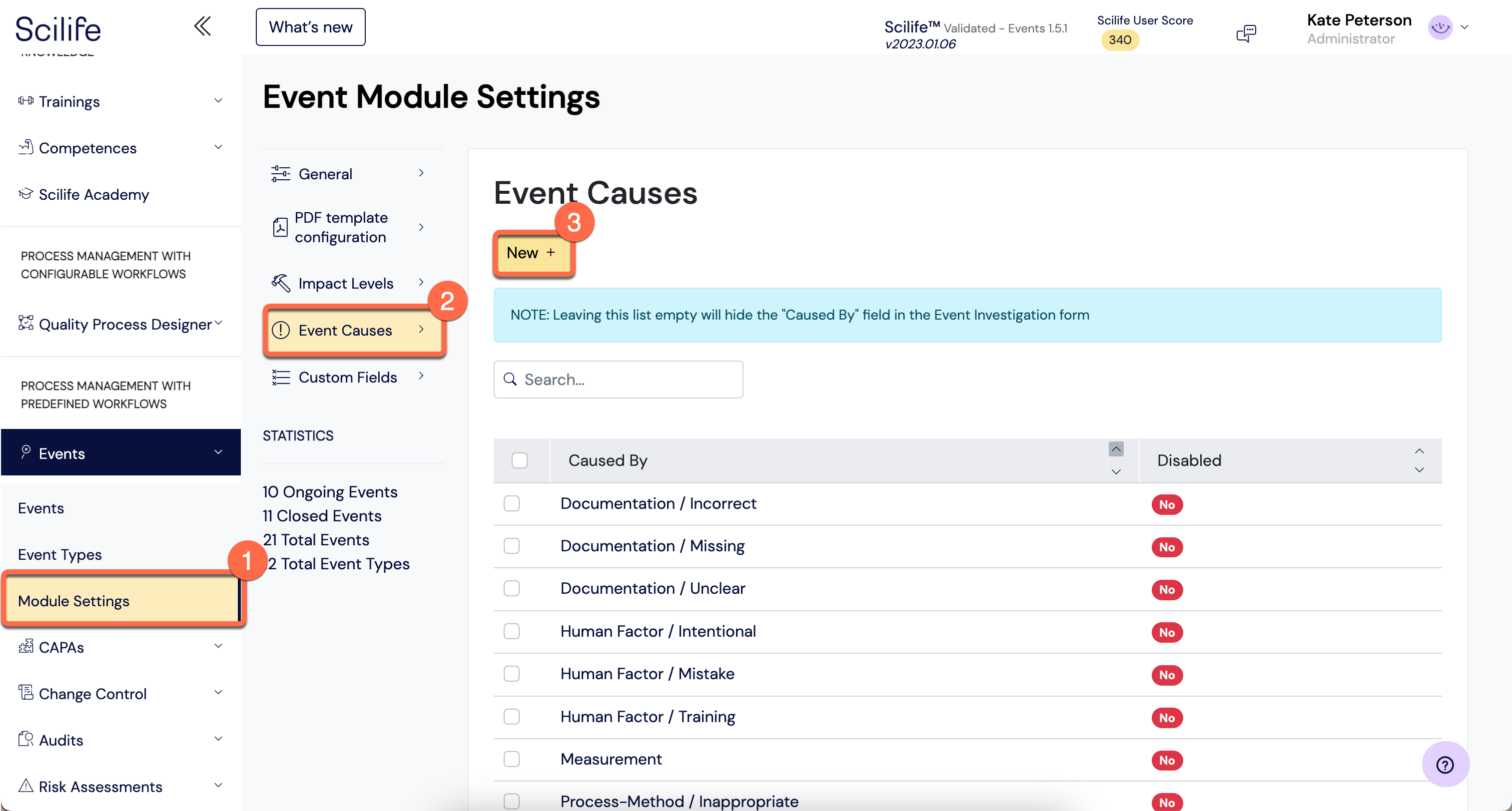
Task: Toggle the select-all checkbox in table header
Action: pos(520,460)
